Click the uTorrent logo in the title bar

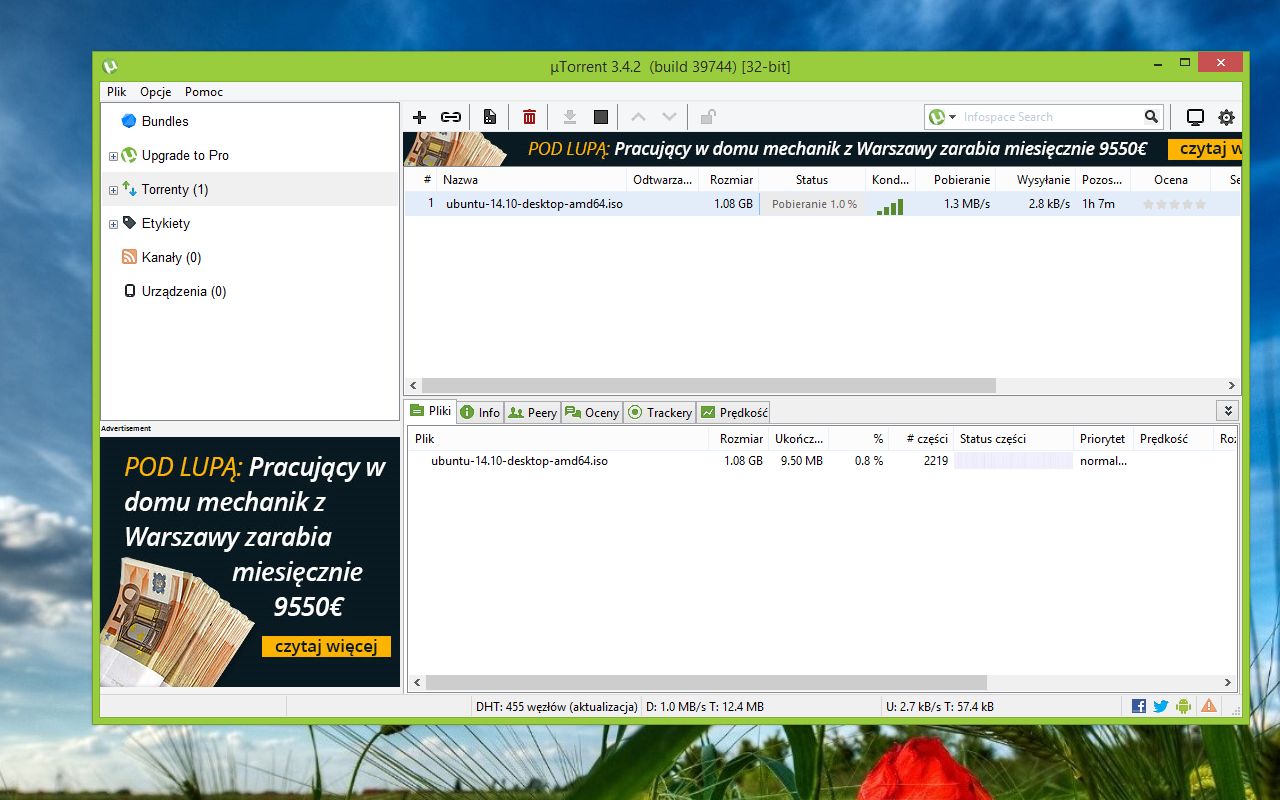110,66
